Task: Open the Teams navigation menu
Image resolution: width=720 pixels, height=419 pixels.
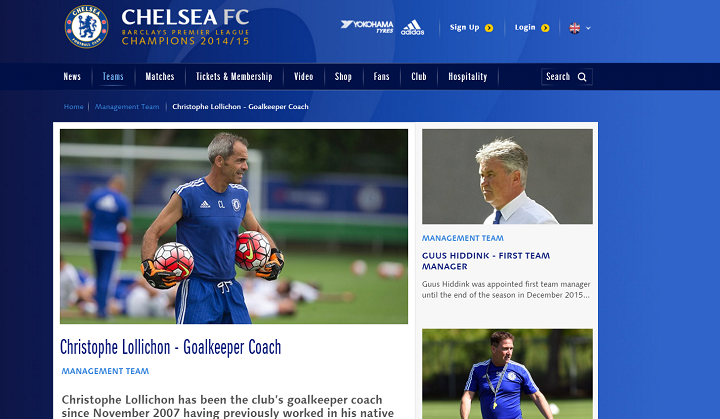Action: [113, 76]
